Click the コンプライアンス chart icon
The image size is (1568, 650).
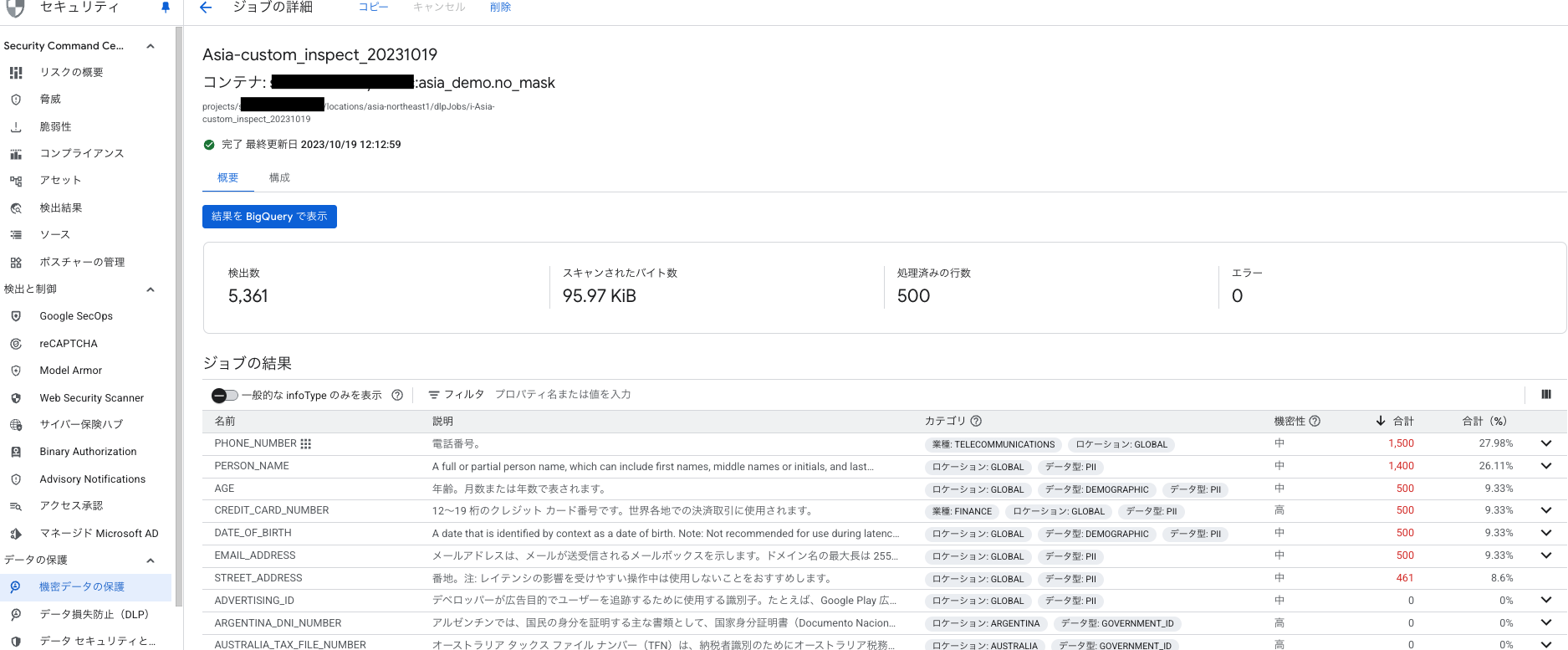pos(16,154)
